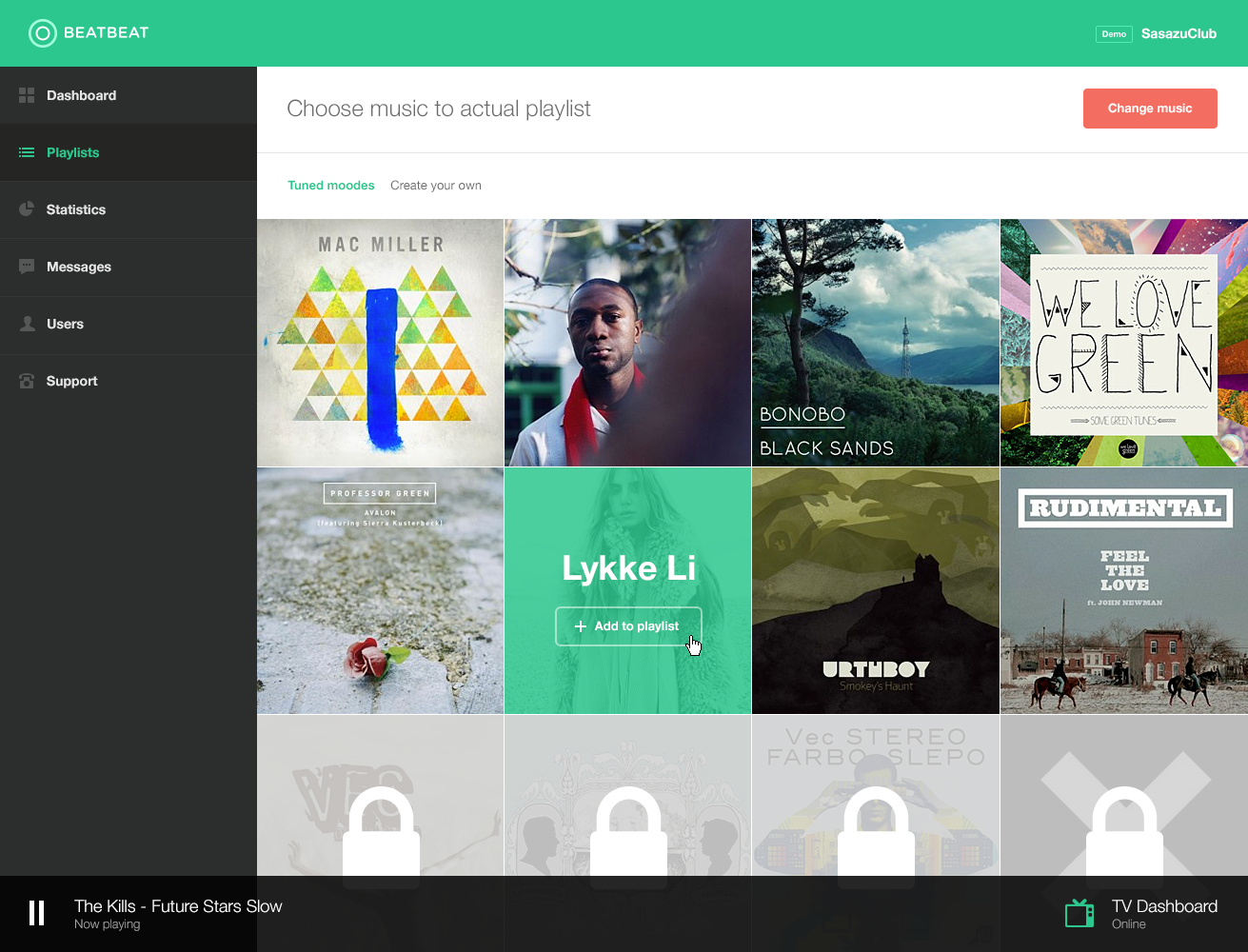Screen dimensions: 1248x952
Task: Click the BEATBEAT brand name
Action: pyautogui.click(x=107, y=32)
